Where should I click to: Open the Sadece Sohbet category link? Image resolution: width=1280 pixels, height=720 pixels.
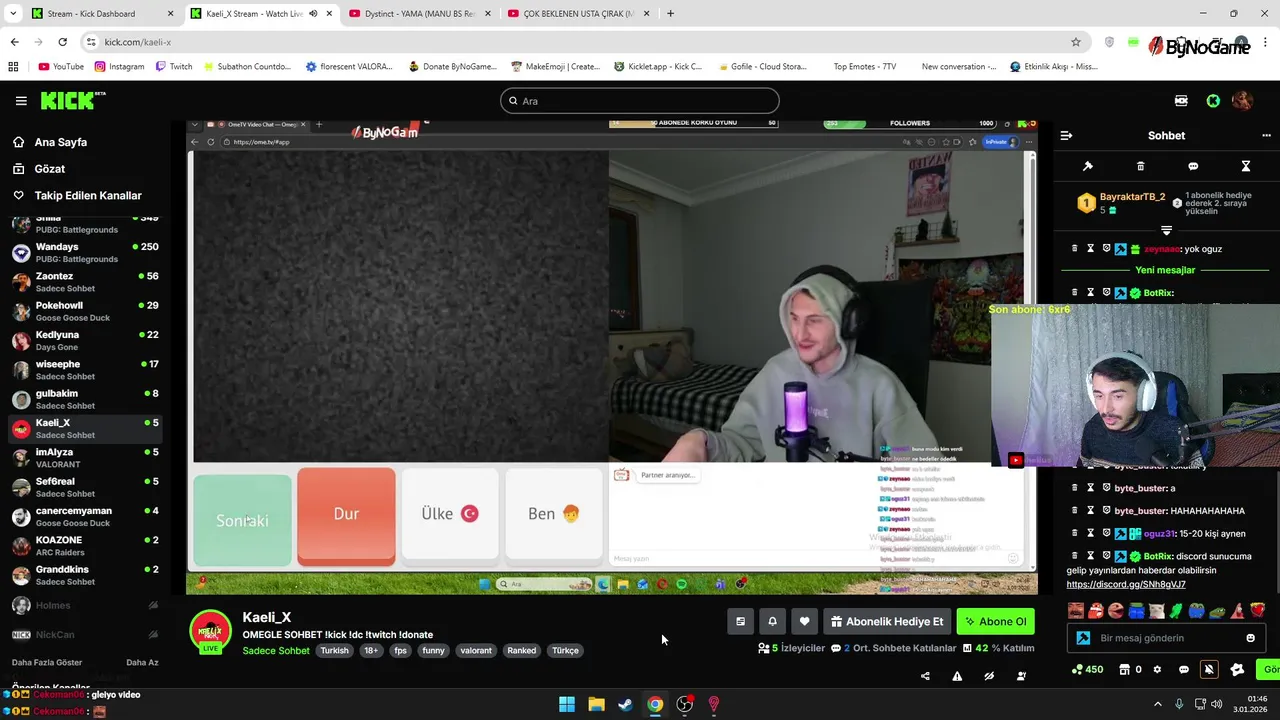(x=276, y=651)
